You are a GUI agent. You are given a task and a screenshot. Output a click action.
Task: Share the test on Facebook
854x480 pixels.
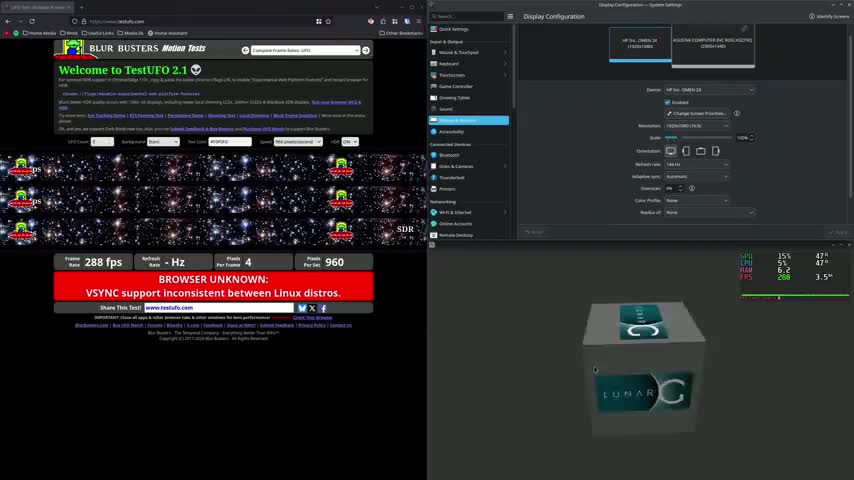323,308
